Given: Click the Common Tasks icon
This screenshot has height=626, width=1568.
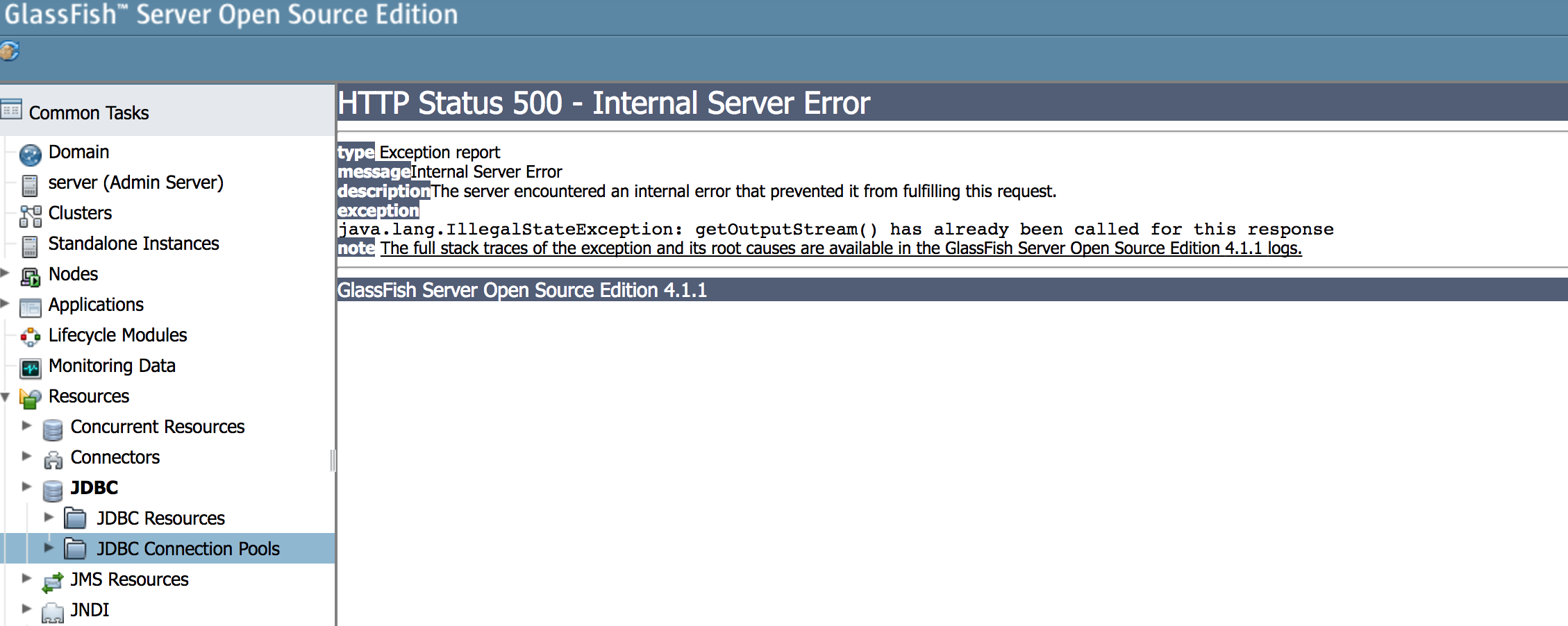Looking at the screenshot, I should [11, 110].
